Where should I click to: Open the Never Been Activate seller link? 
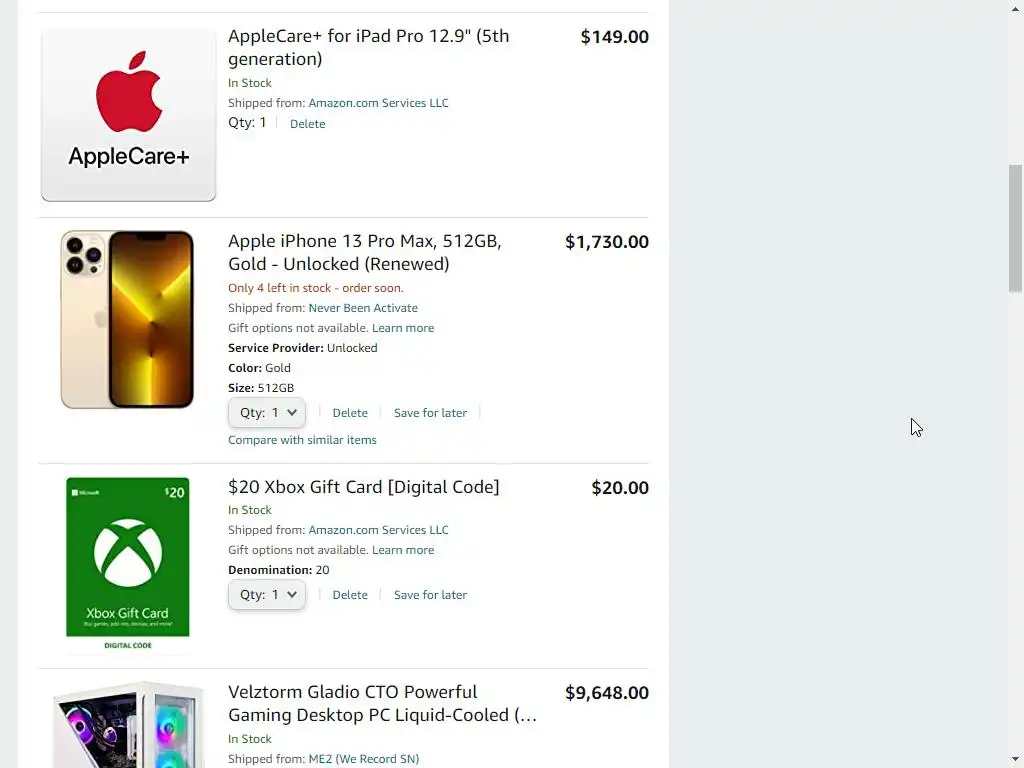pos(363,308)
